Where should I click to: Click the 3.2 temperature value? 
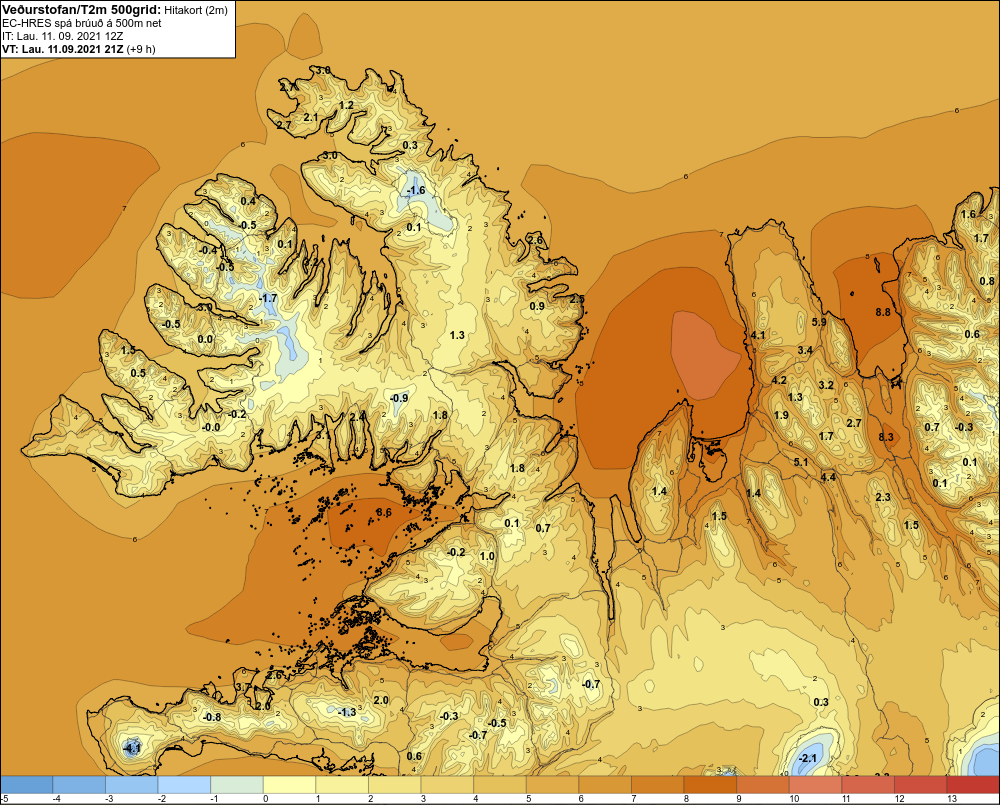click(826, 385)
